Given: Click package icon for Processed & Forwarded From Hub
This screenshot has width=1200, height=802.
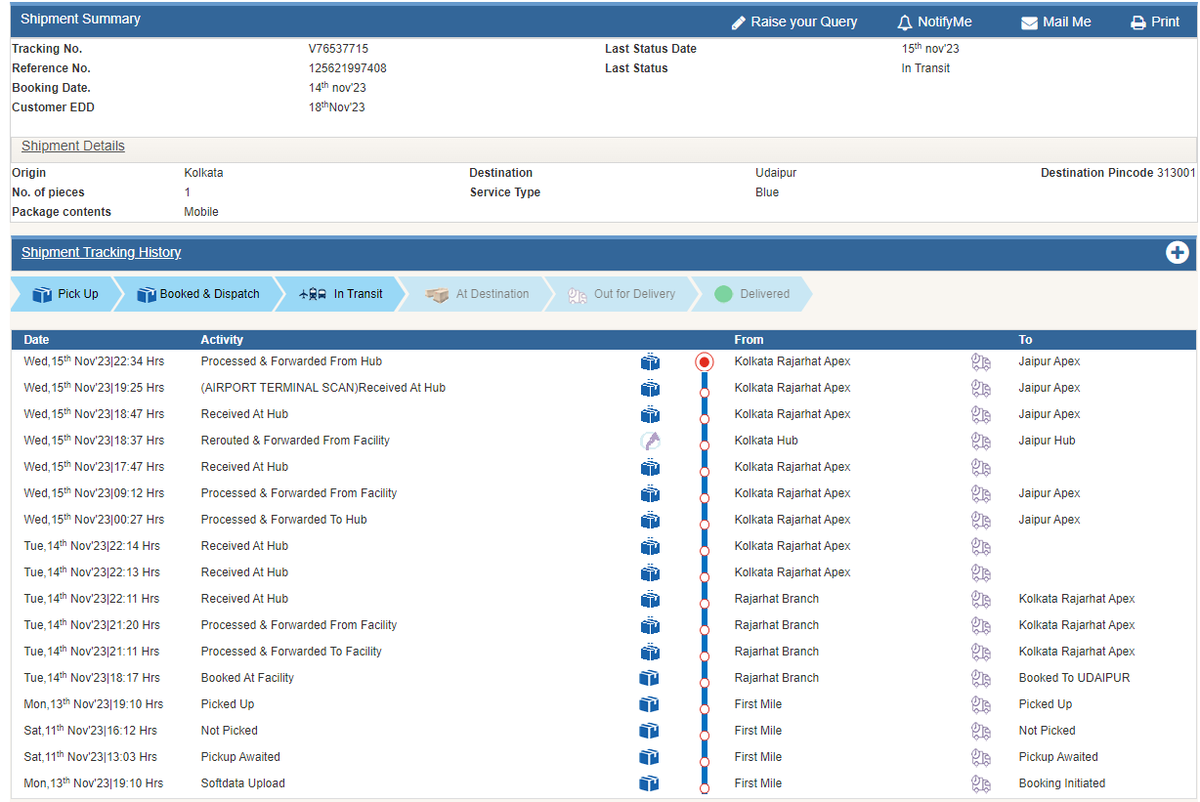Looking at the screenshot, I should coord(650,361).
